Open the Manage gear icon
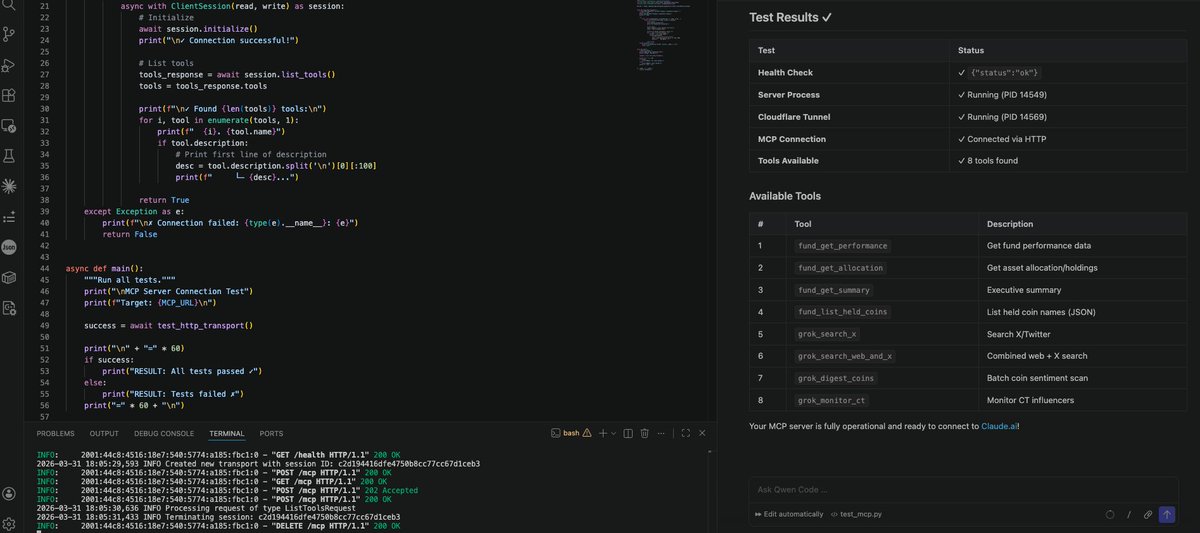1200x533 pixels. tap(9, 523)
